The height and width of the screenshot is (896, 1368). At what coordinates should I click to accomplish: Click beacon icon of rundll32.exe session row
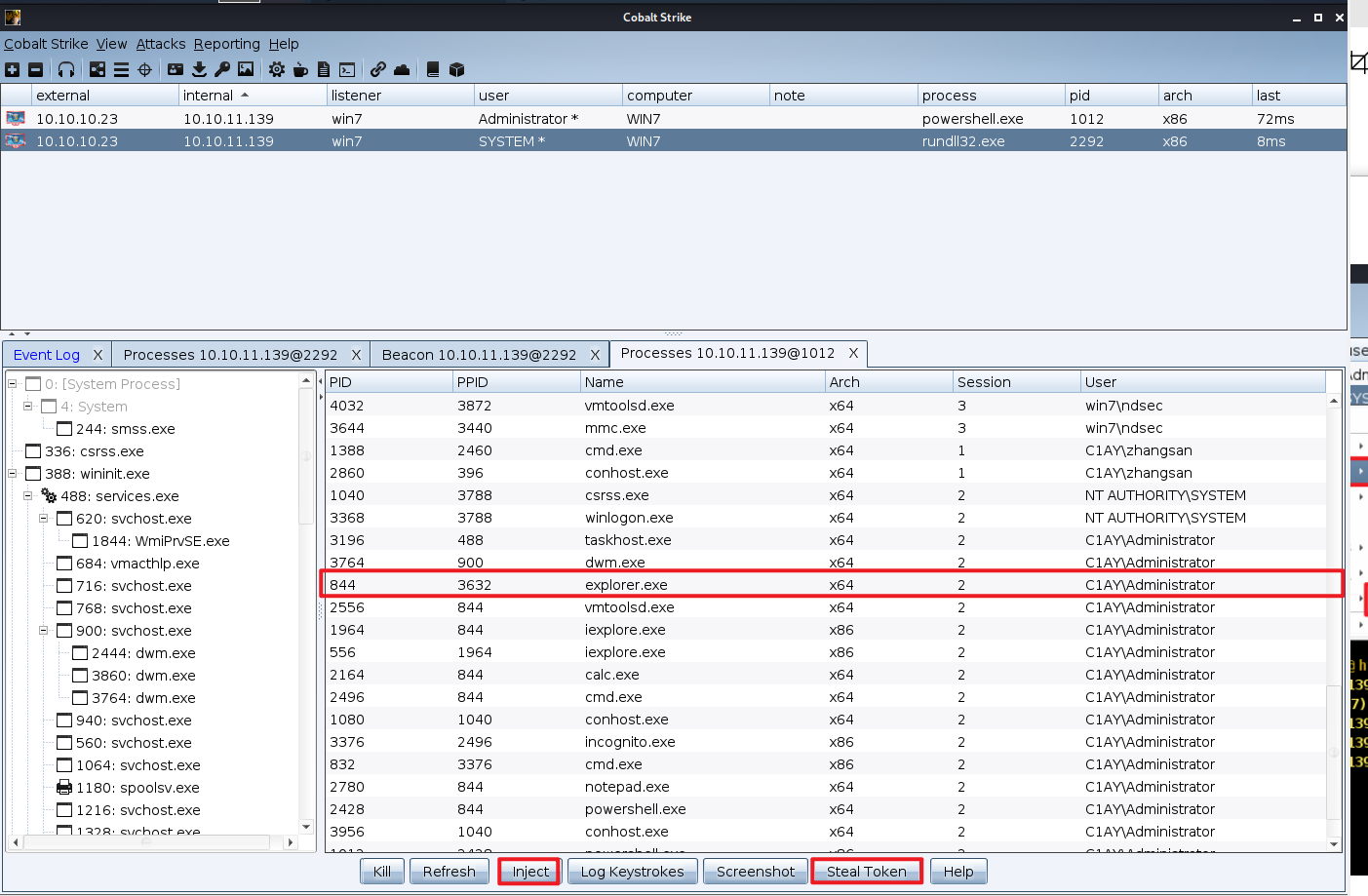coord(15,140)
